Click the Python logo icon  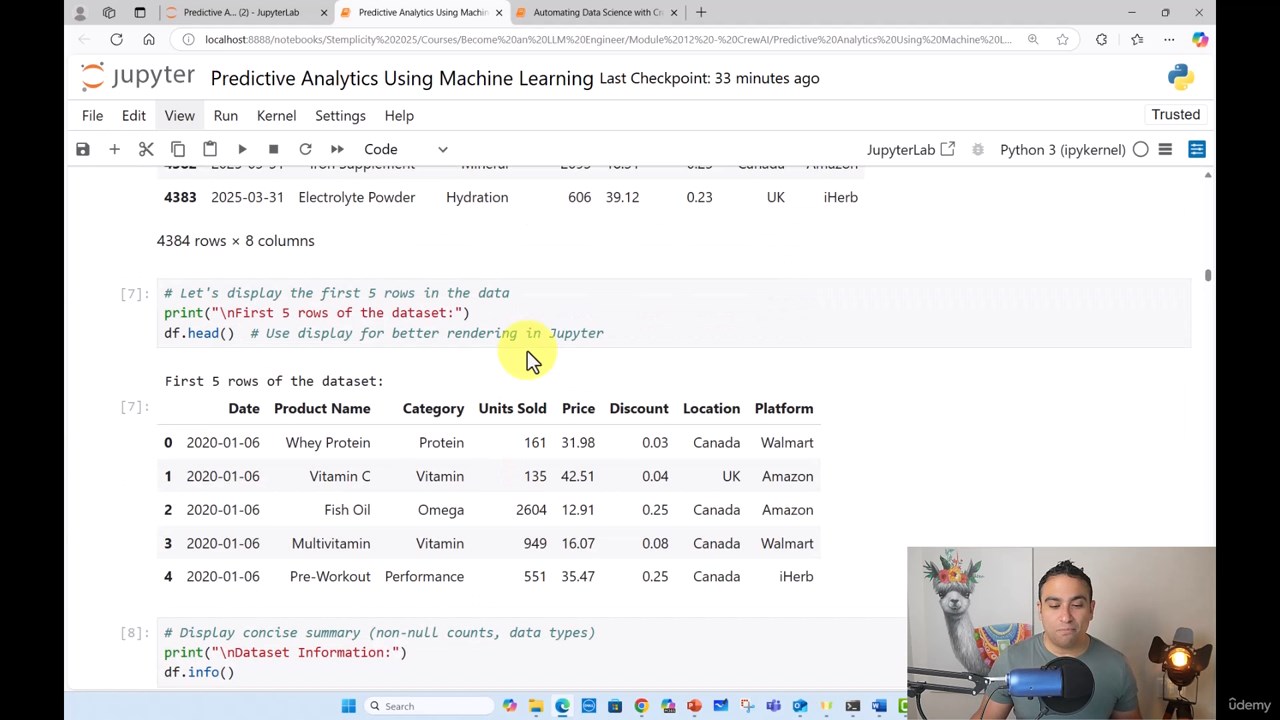(x=1181, y=77)
